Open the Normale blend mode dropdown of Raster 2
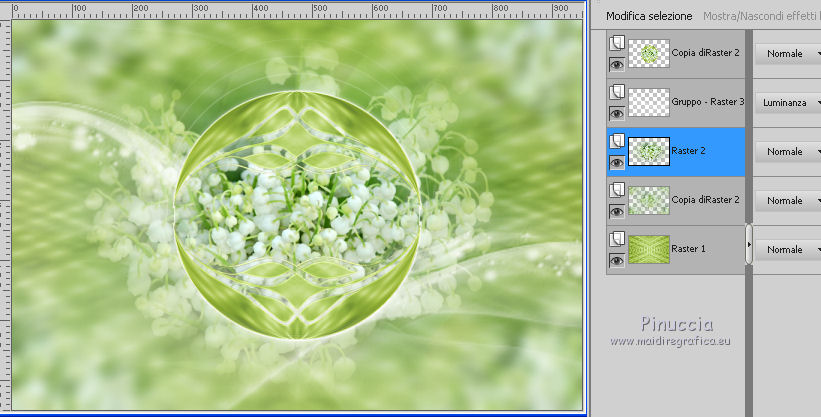 tap(788, 151)
